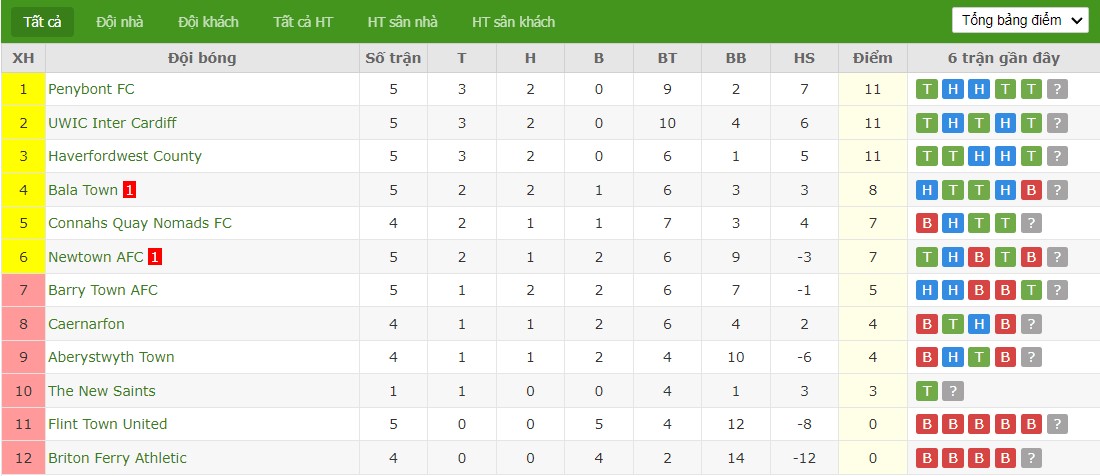Click the first red B badge for Connahs Quay Nomads

[927, 224]
